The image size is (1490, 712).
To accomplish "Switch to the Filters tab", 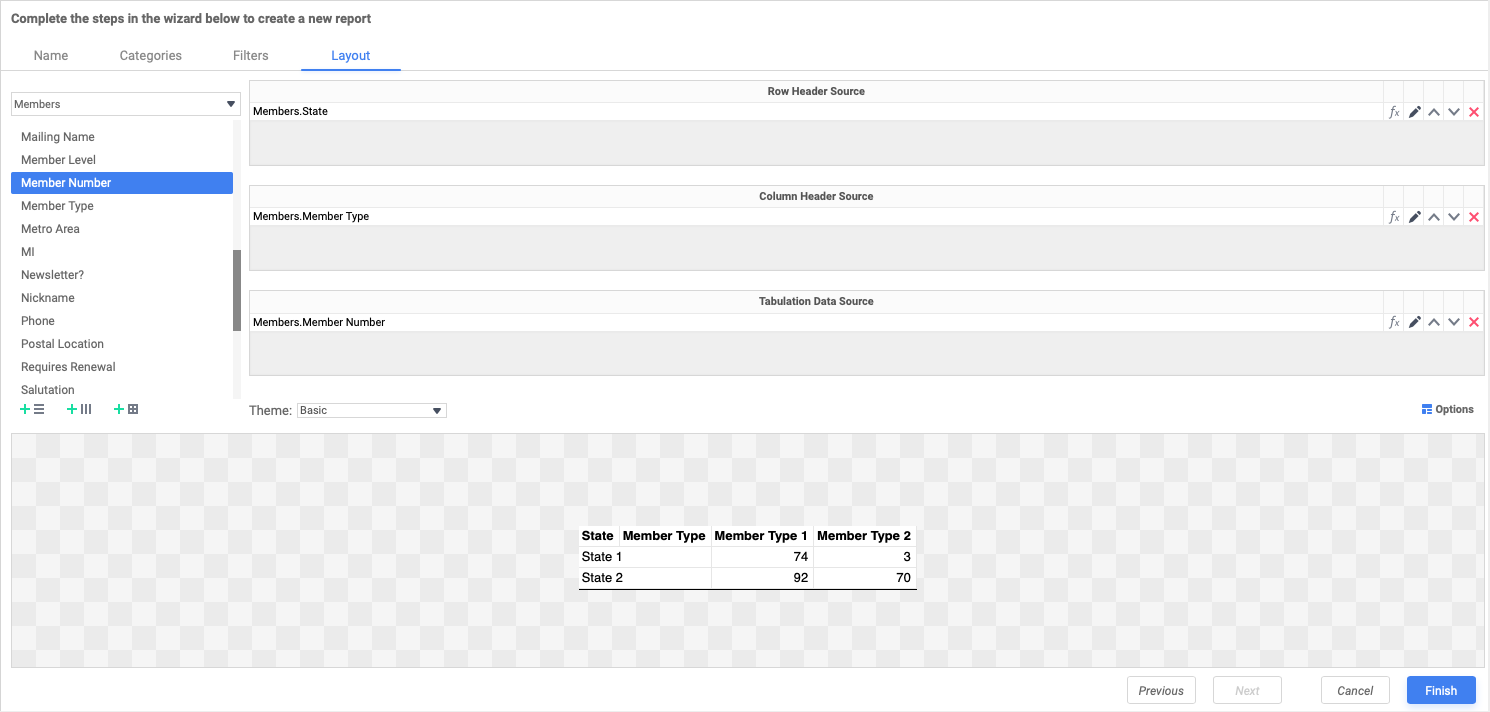I will (x=250, y=55).
